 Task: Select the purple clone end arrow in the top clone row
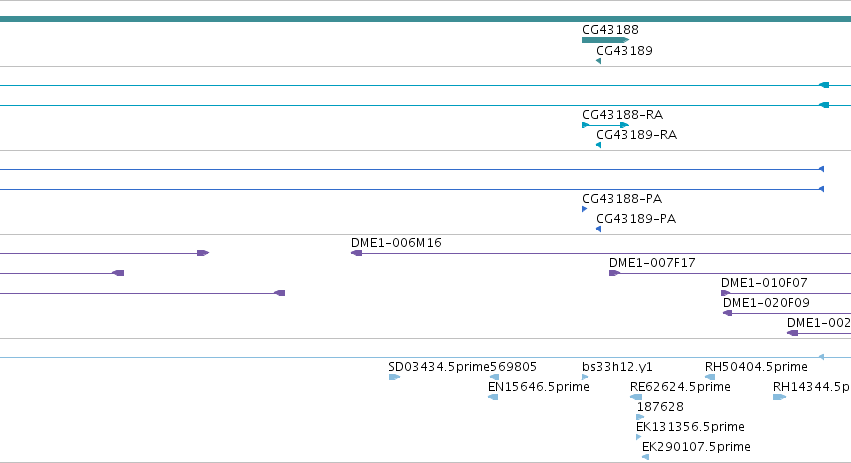coord(203,253)
